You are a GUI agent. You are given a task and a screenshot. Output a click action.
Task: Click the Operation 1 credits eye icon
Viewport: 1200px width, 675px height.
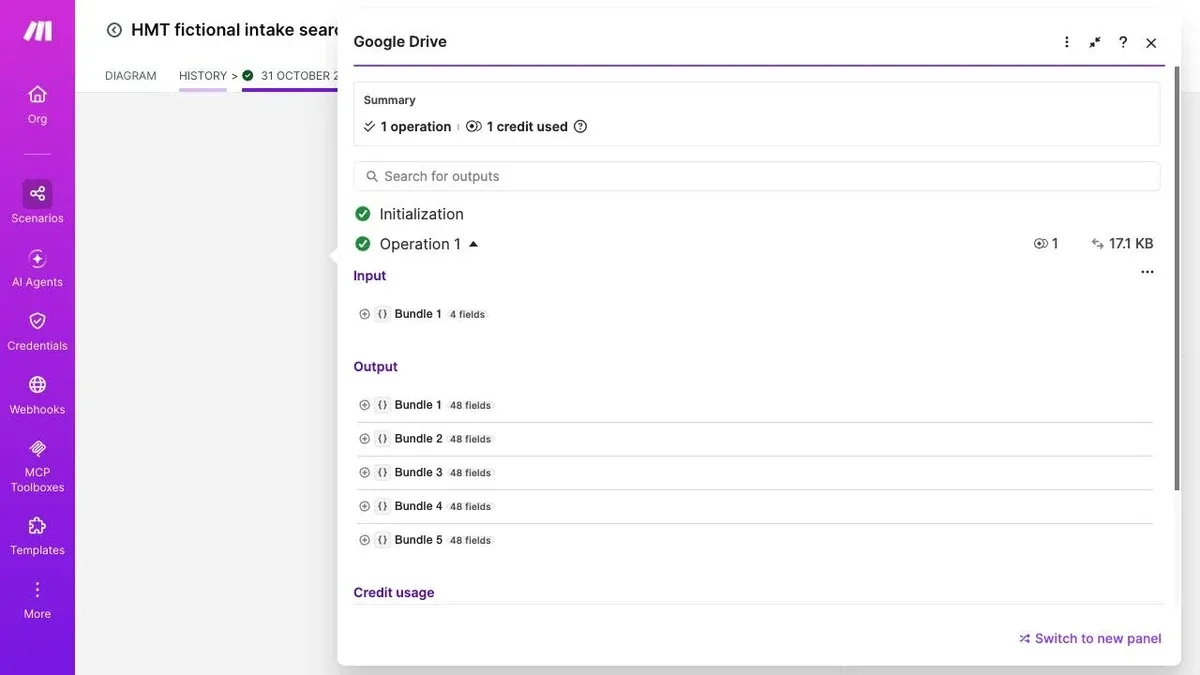(x=1040, y=244)
